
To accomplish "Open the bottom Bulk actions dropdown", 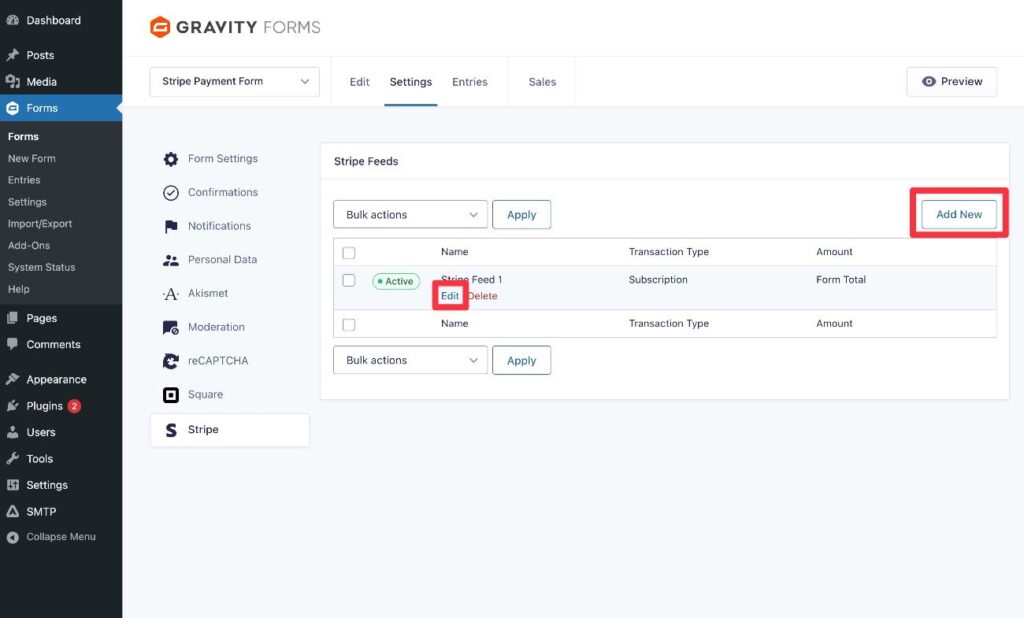I will pyautogui.click(x=410, y=360).
